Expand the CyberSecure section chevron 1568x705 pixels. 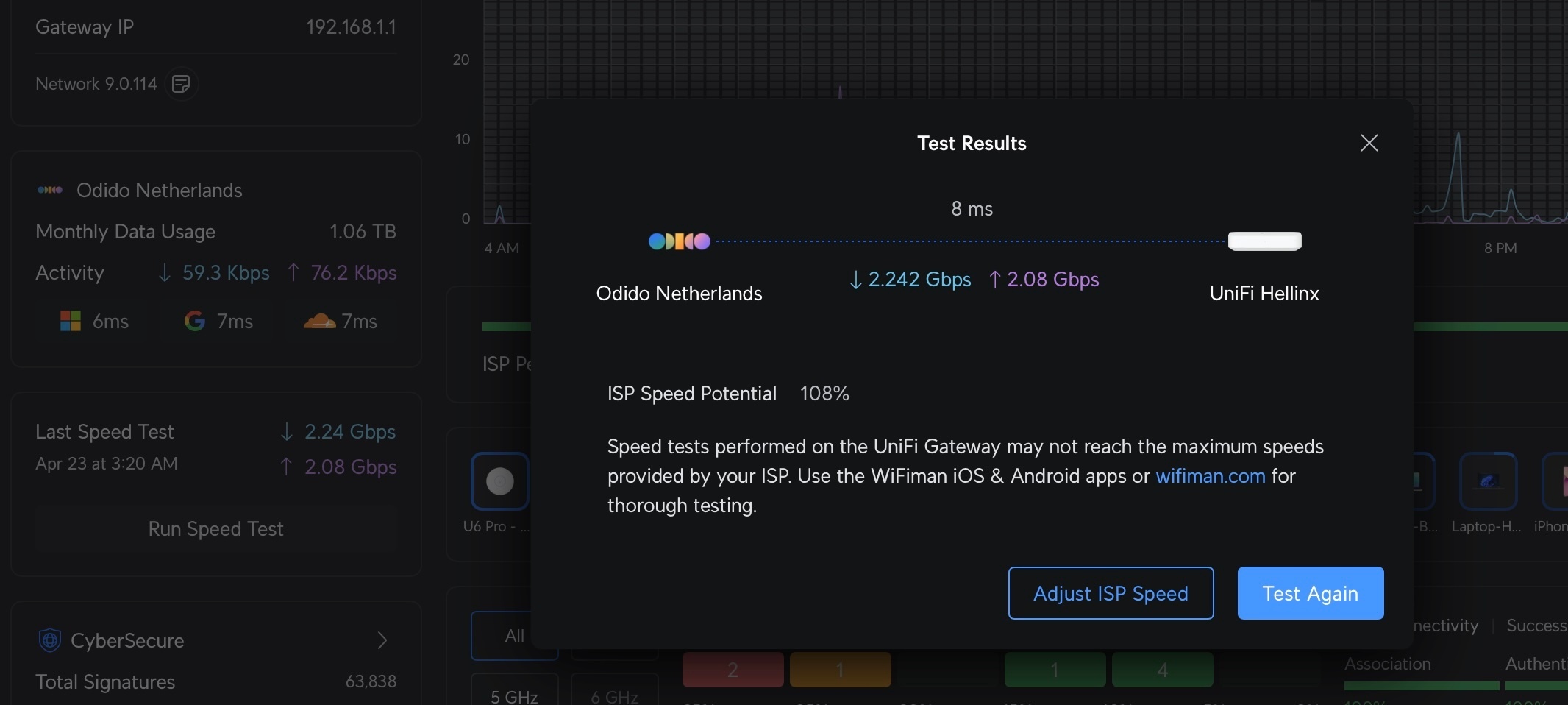382,640
